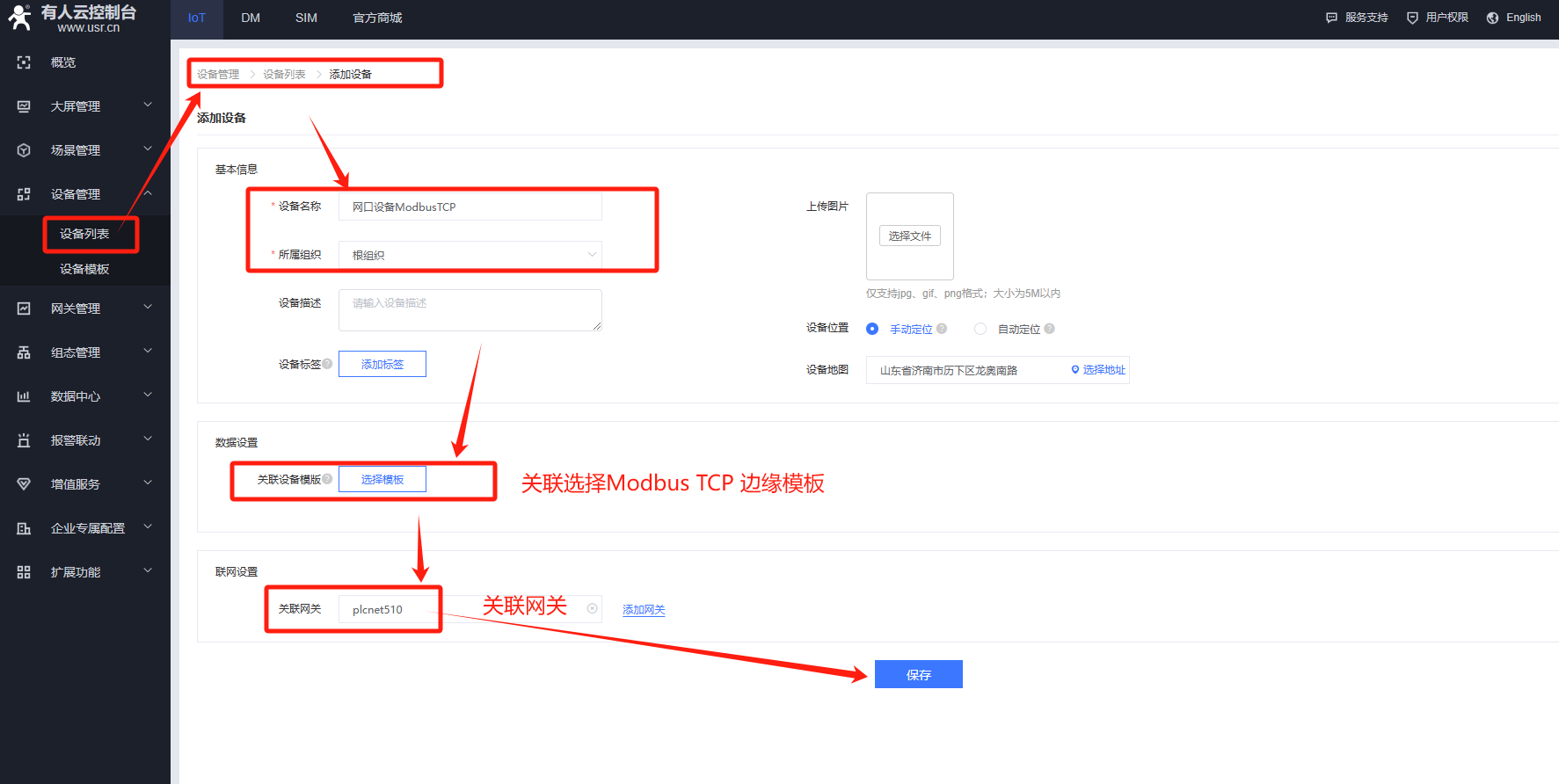Clear the 关联网关 field with the X icon
This screenshot has width=1559, height=784.
tap(592, 608)
